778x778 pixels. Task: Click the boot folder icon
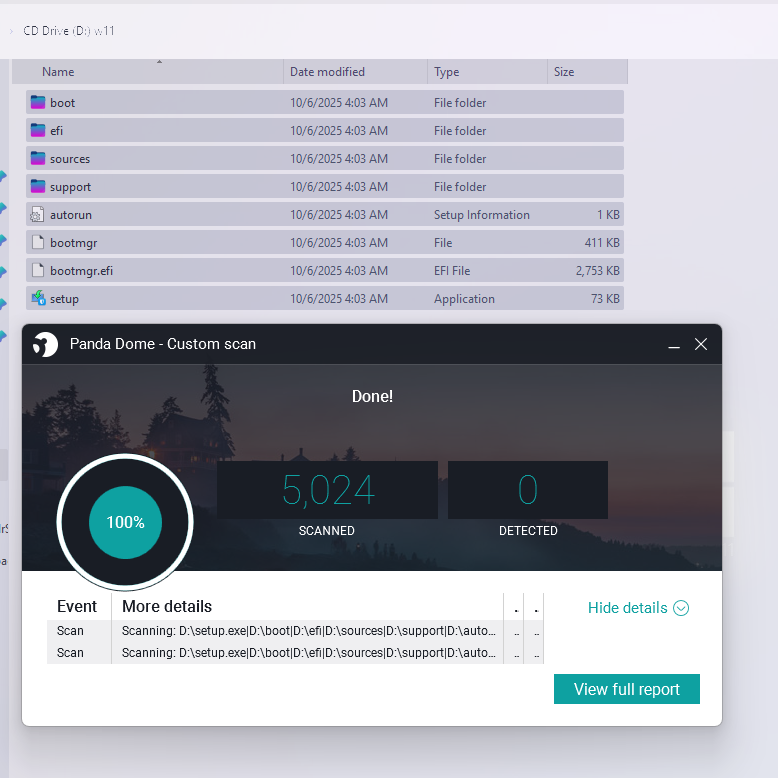(x=38, y=102)
